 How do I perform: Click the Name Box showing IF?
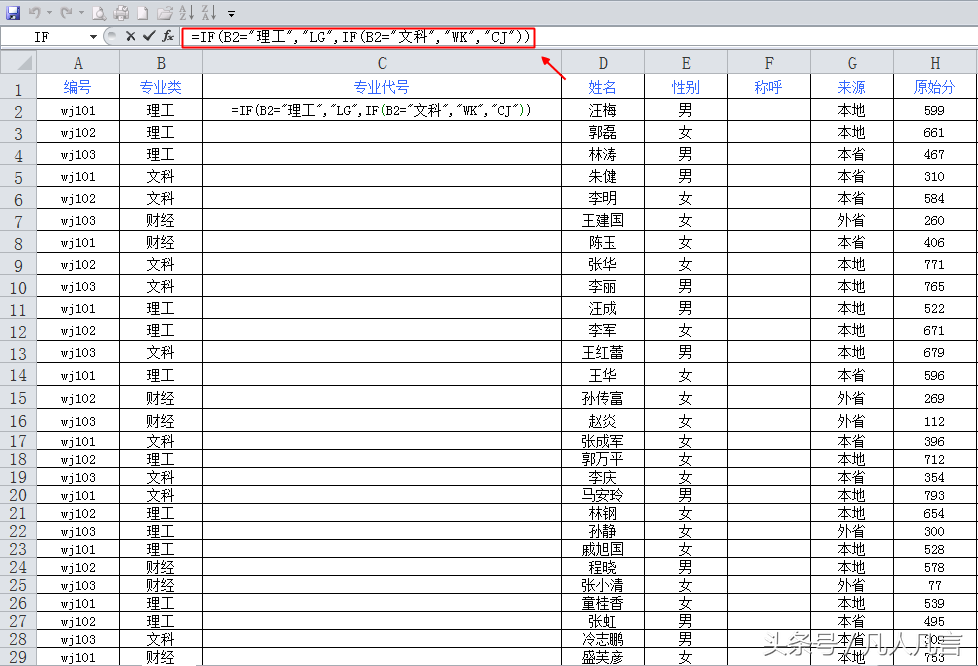[x=42, y=37]
